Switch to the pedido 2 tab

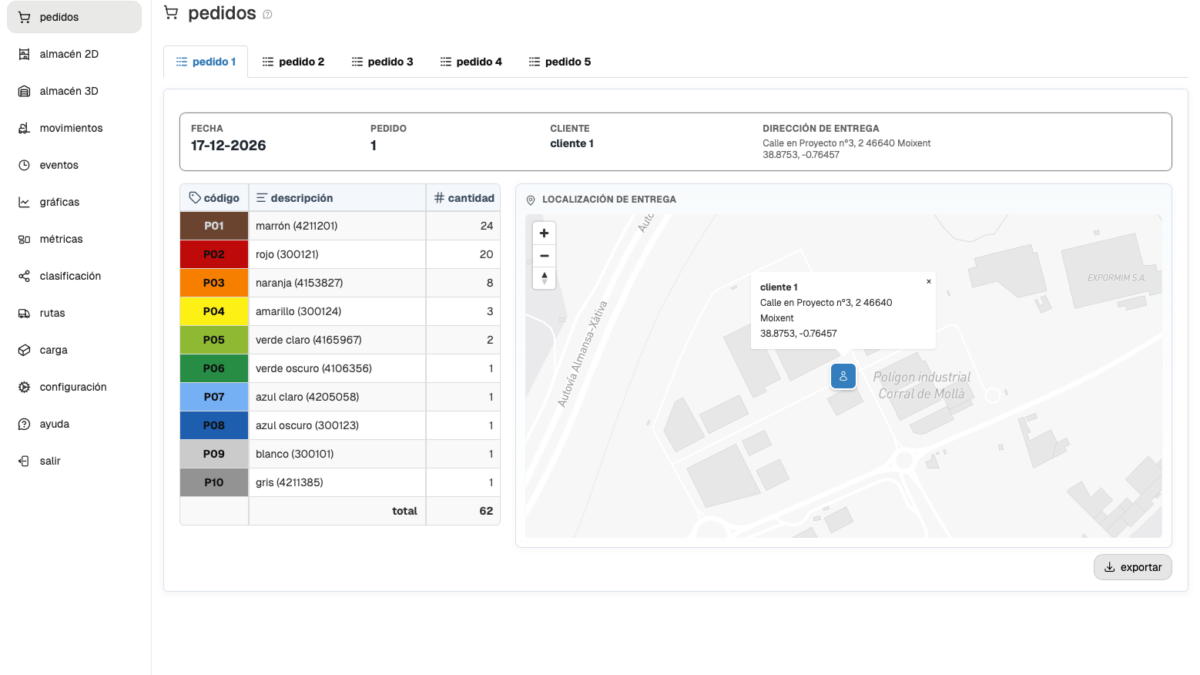point(293,62)
